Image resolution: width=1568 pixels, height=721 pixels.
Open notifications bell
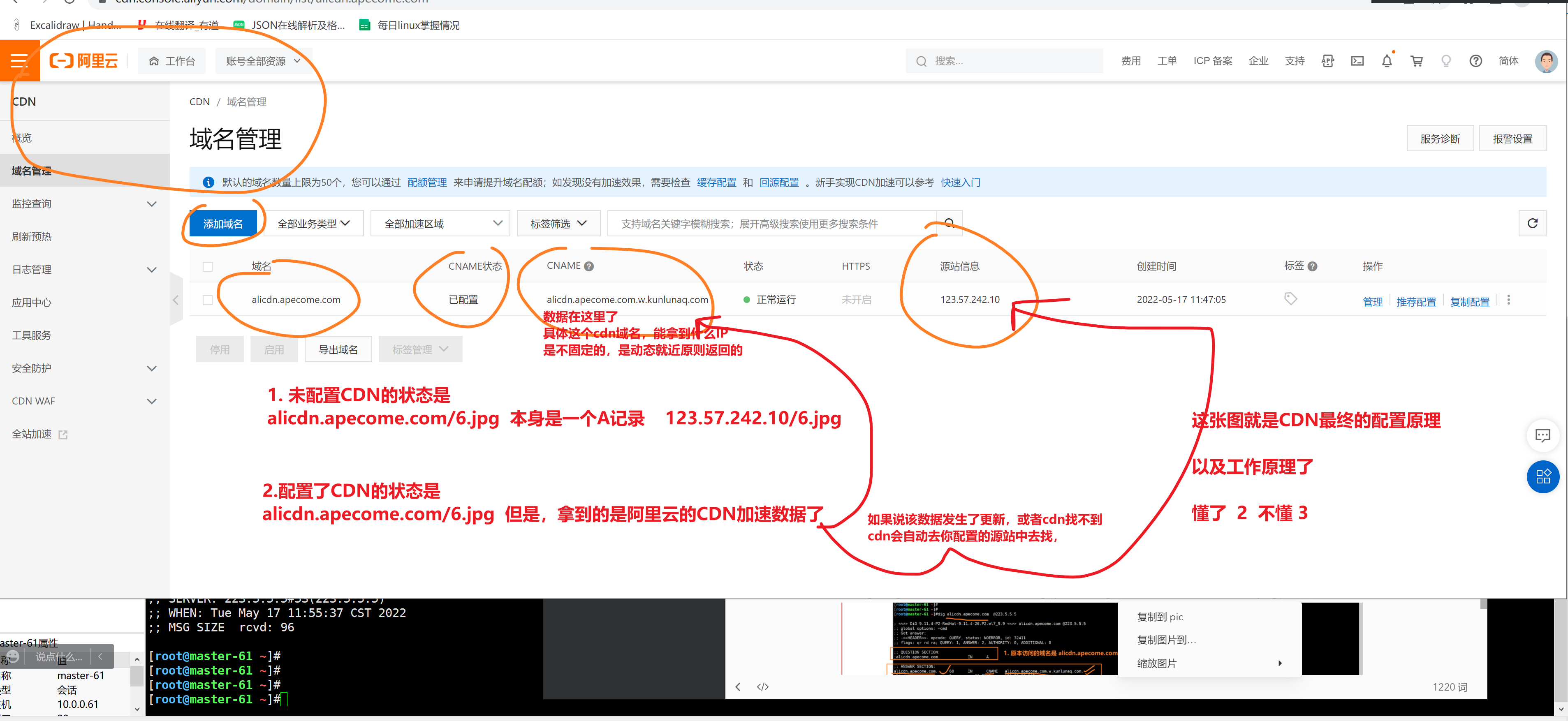tap(1387, 61)
